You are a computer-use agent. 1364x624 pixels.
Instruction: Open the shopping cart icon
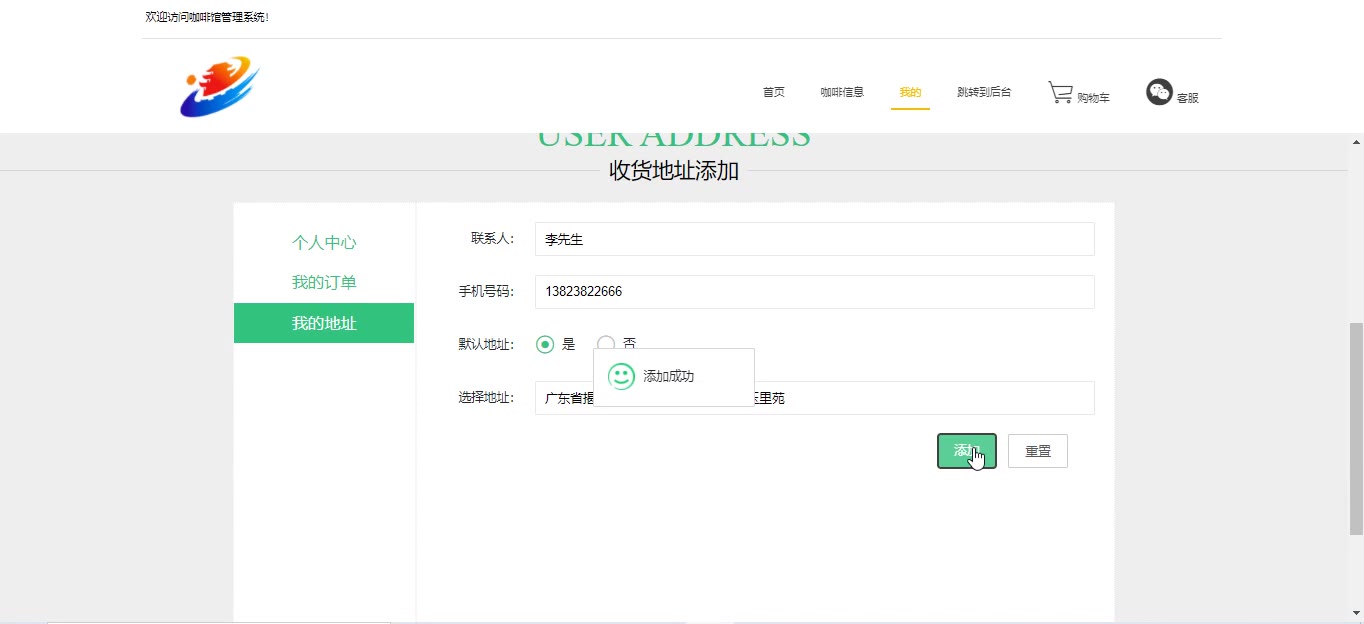click(1060, 93)
